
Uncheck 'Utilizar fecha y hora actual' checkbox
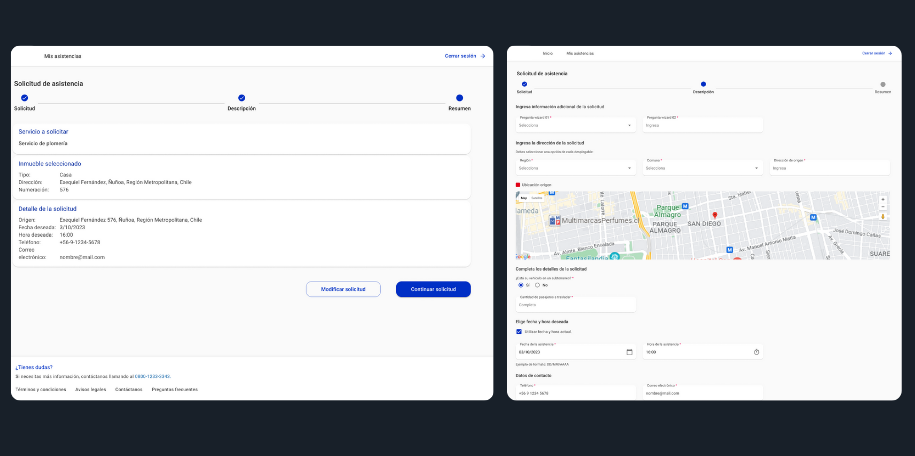tap(519, 331)
